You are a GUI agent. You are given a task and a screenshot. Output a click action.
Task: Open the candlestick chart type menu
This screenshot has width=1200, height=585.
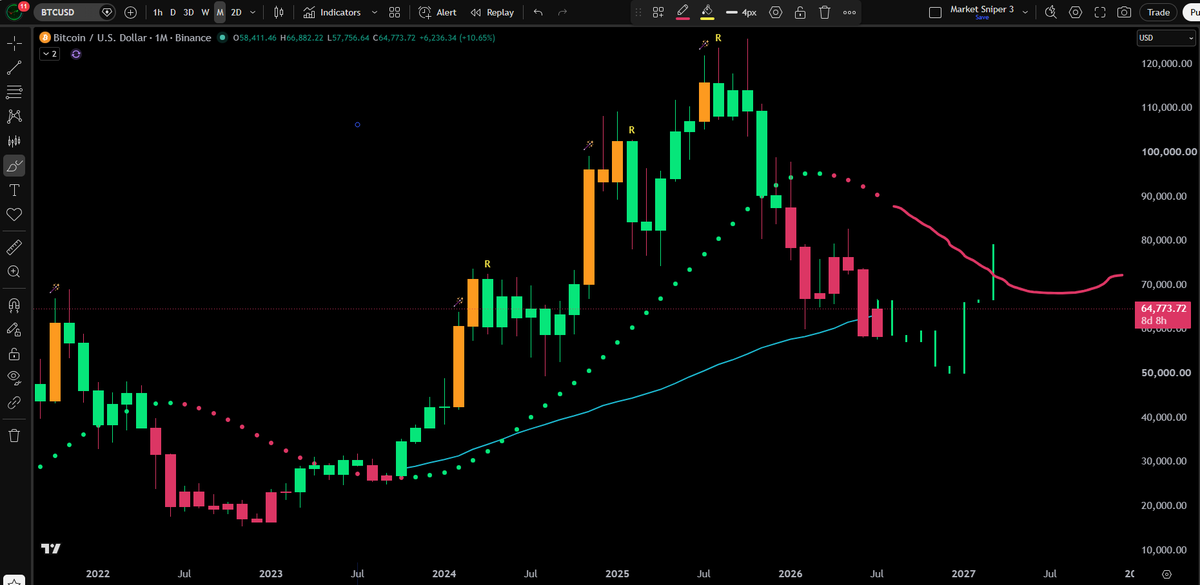click(279, 12)
